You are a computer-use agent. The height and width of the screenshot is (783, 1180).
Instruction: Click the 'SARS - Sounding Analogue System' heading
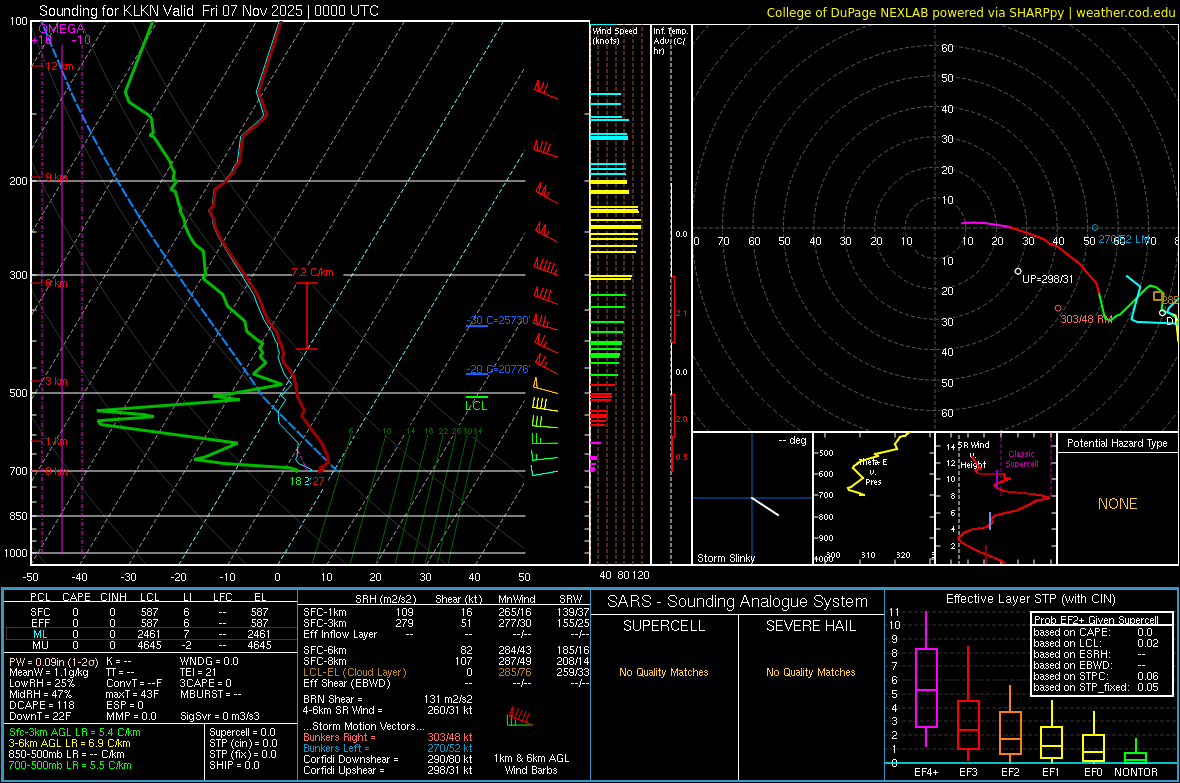pyautogui.click(x=738, y=602)
